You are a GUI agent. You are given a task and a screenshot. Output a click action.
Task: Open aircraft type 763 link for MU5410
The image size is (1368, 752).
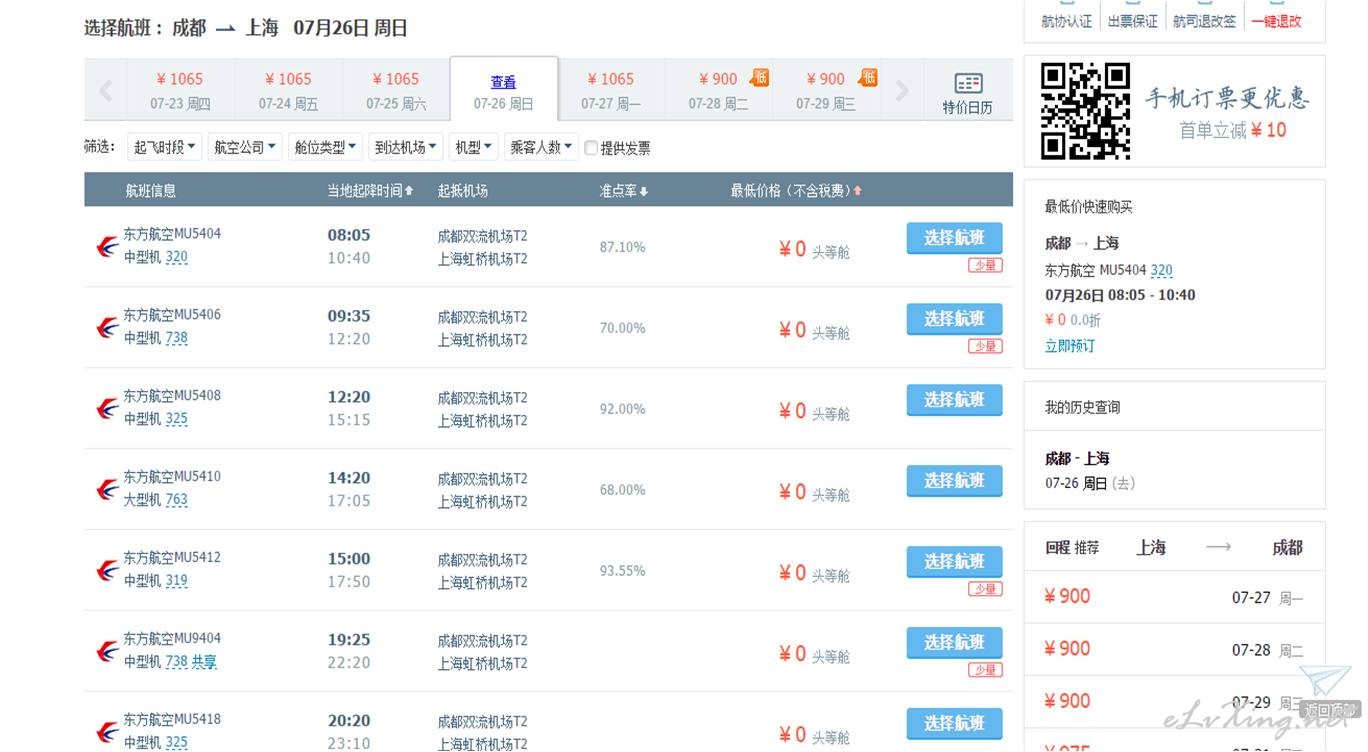point(176,500)
